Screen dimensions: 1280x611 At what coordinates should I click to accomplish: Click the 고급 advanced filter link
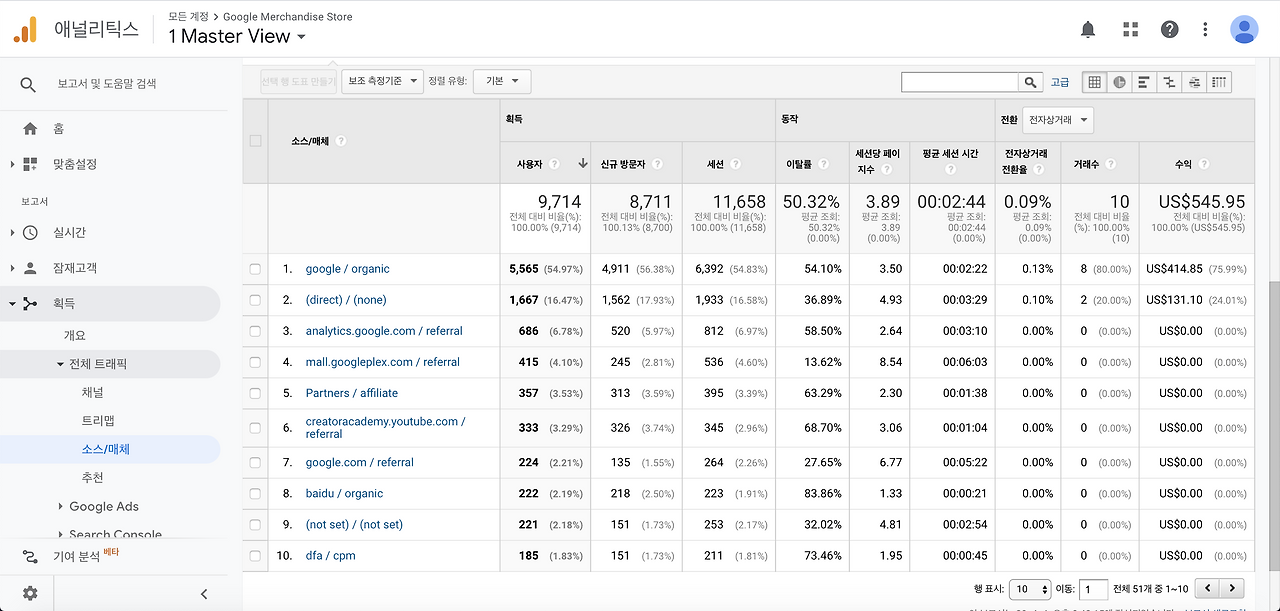pos(1059,82)
